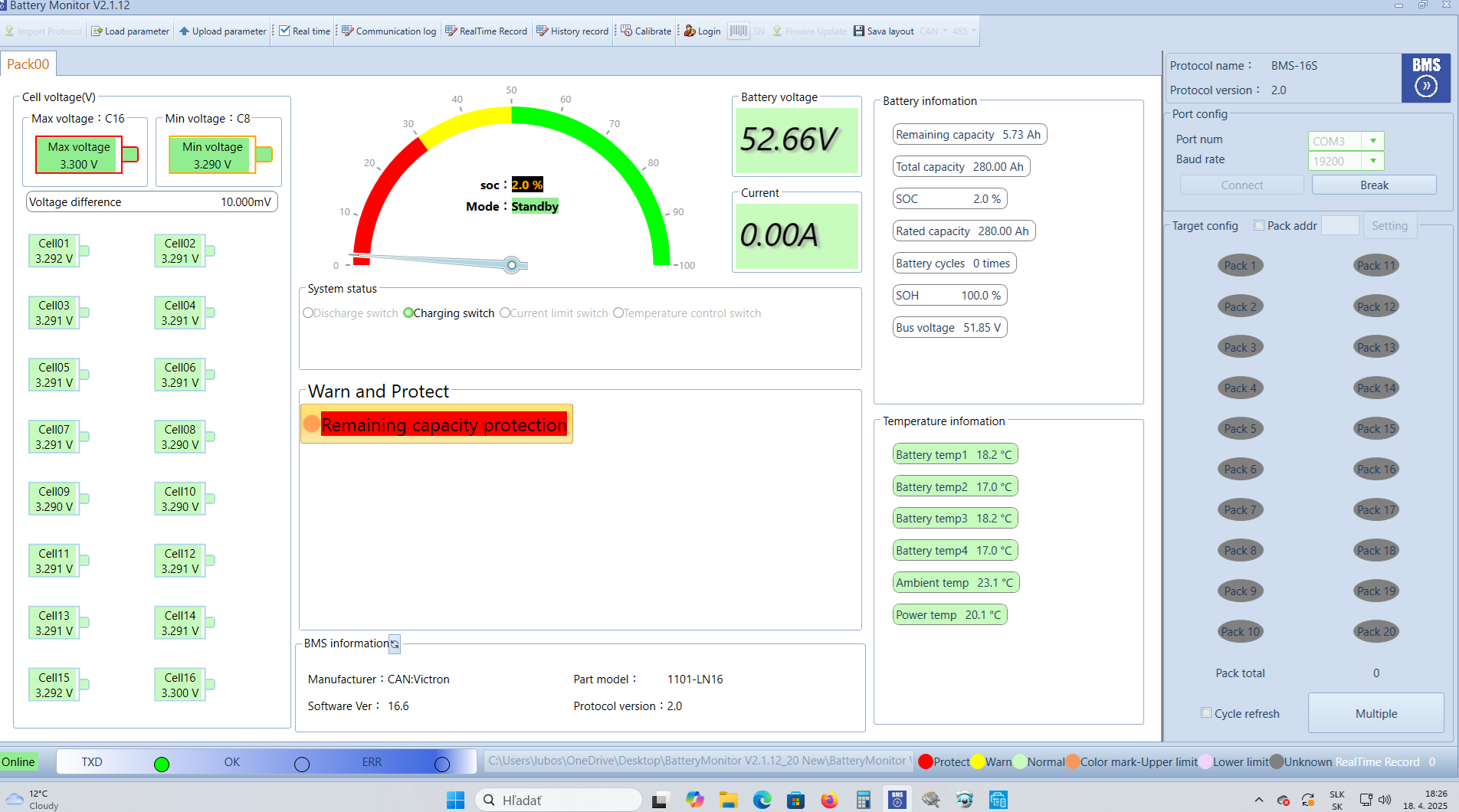Open the Communication log
The image size is (1459, 812).
pyautogui.click(x=348, y=31)
